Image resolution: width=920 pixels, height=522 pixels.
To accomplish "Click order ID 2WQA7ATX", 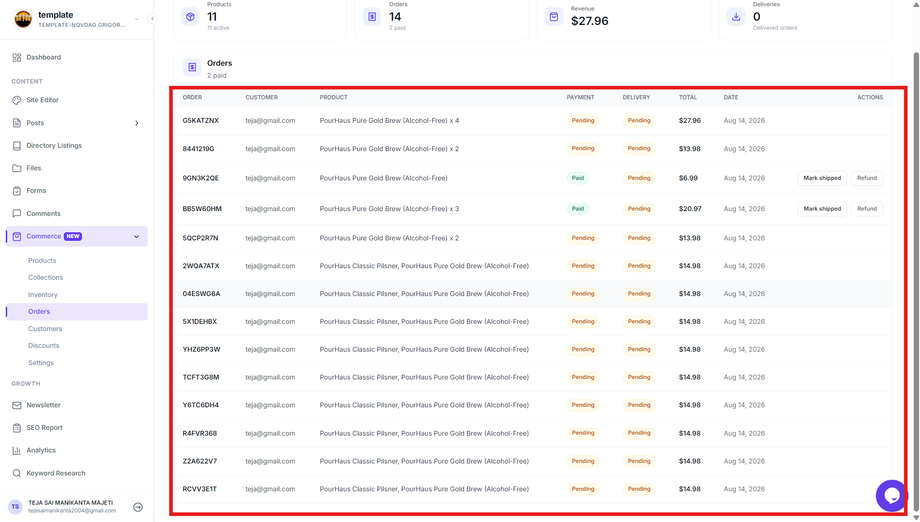I will [x=201, y=266].
